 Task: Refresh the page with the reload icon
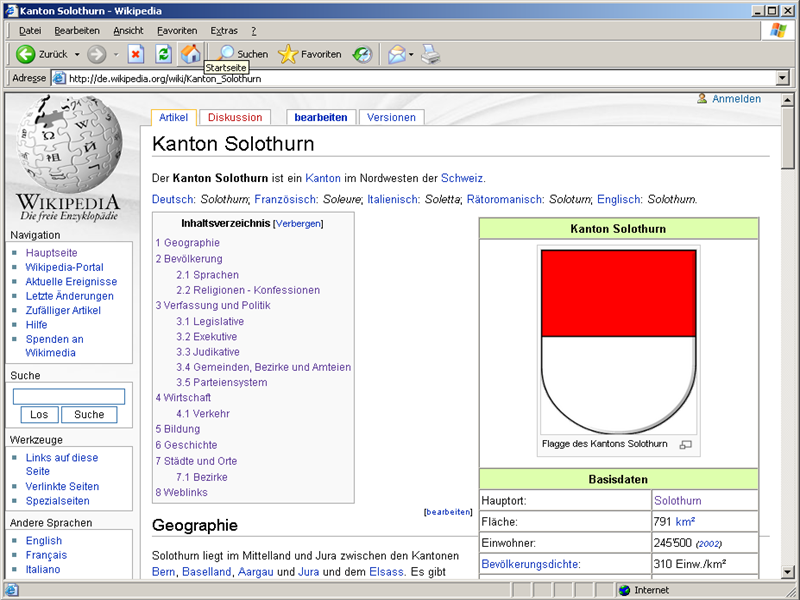click(x=163, y=54)
